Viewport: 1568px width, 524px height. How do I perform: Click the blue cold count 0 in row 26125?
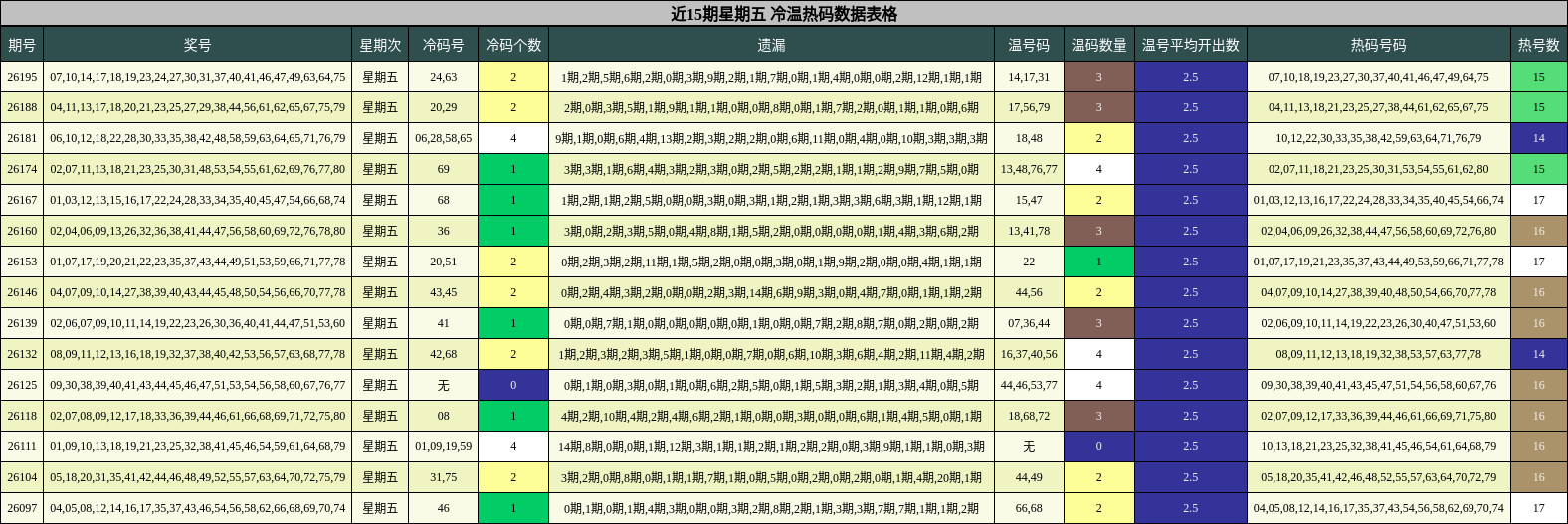point(513,385)
